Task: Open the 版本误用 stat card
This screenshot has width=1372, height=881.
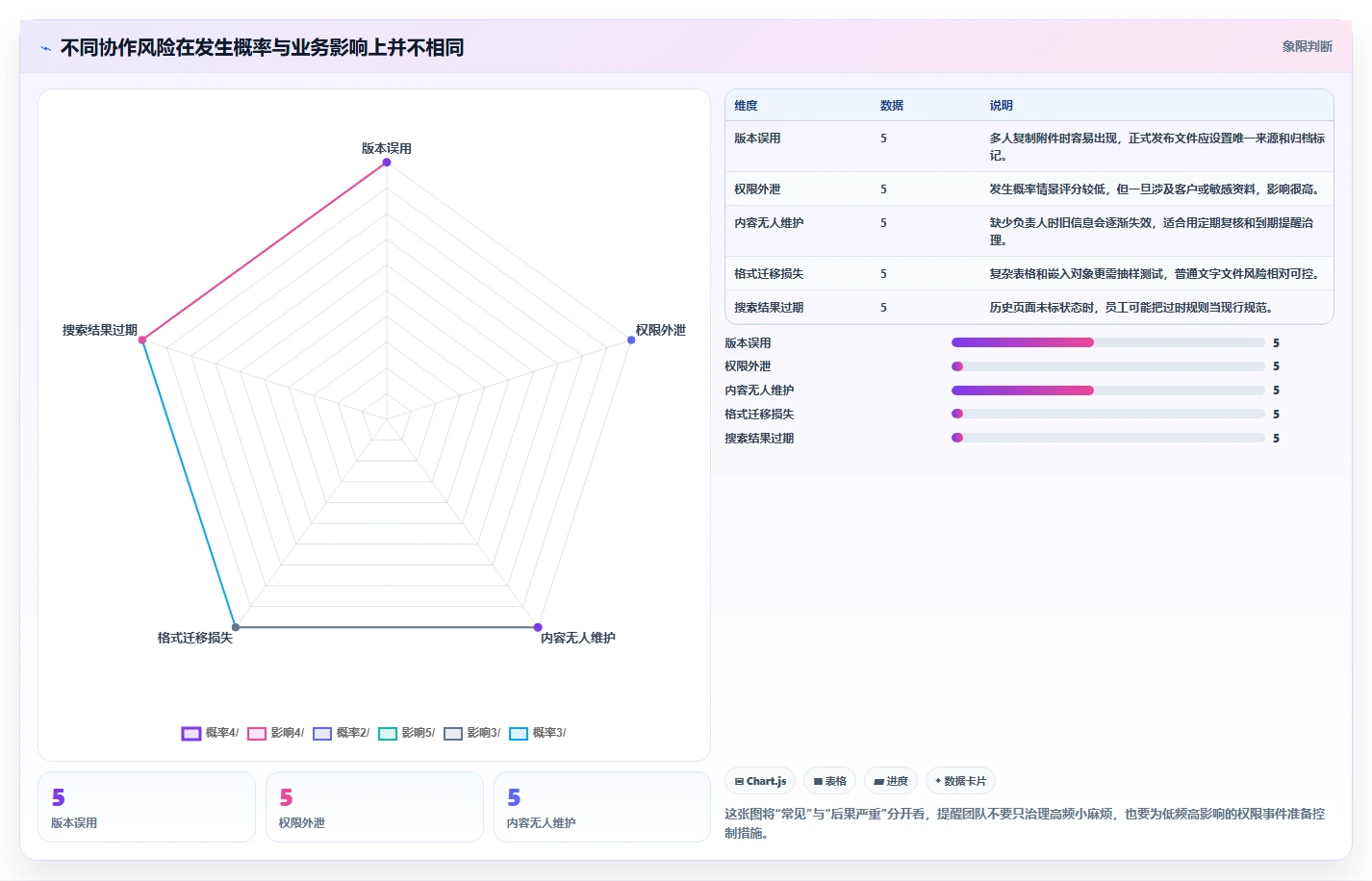Action: pos(146,807)
